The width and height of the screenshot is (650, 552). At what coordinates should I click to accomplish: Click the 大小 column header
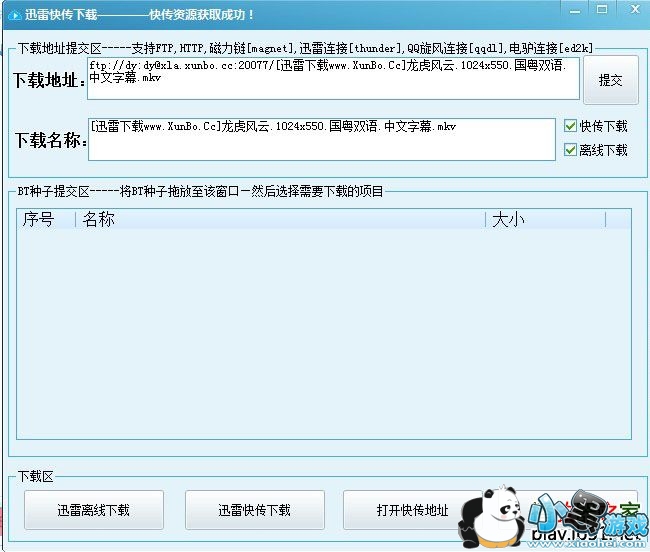point(546,219)
